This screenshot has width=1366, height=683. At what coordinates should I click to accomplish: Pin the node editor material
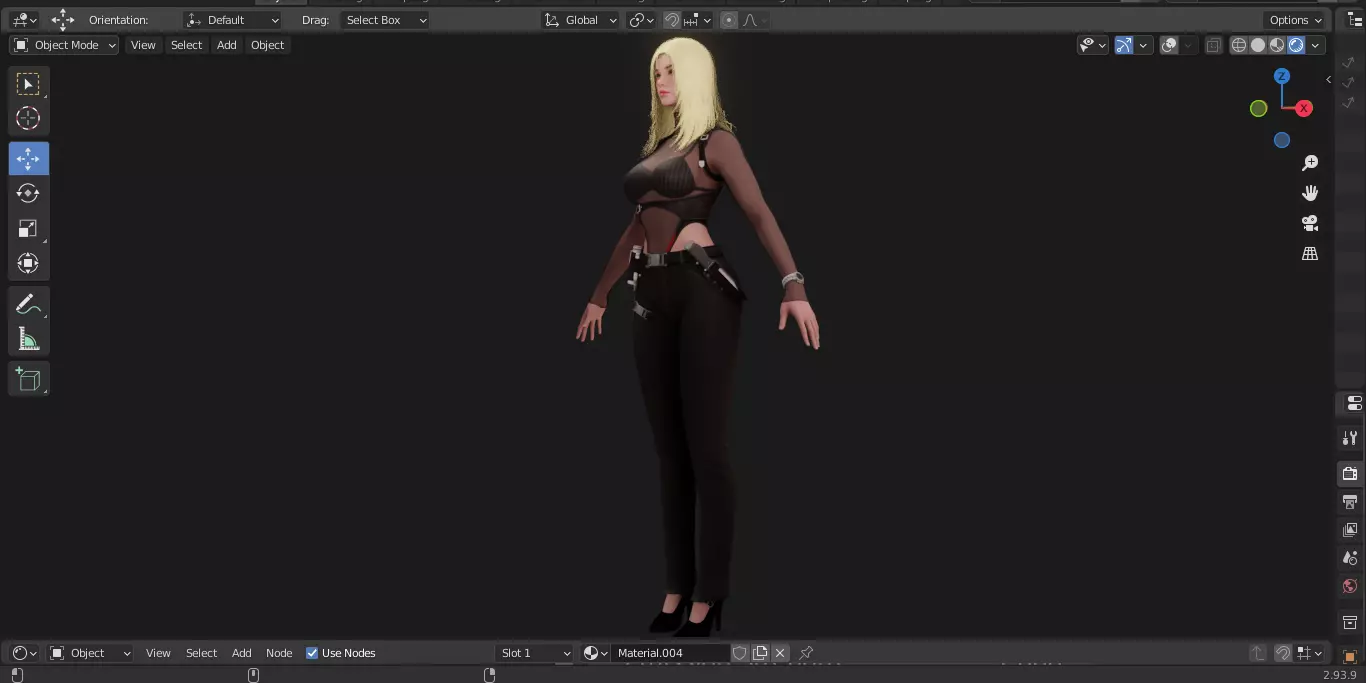pyautogui.click(x=806, y=653)
